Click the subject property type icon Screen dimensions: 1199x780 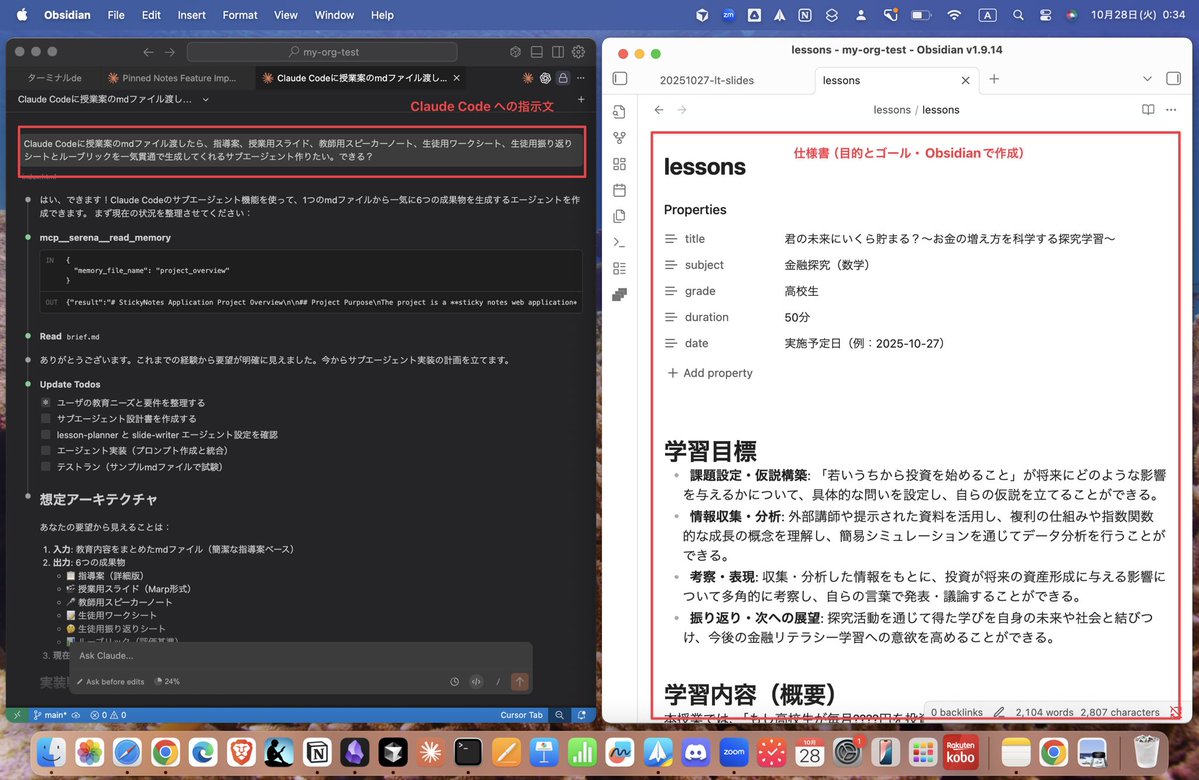(671, 265)
